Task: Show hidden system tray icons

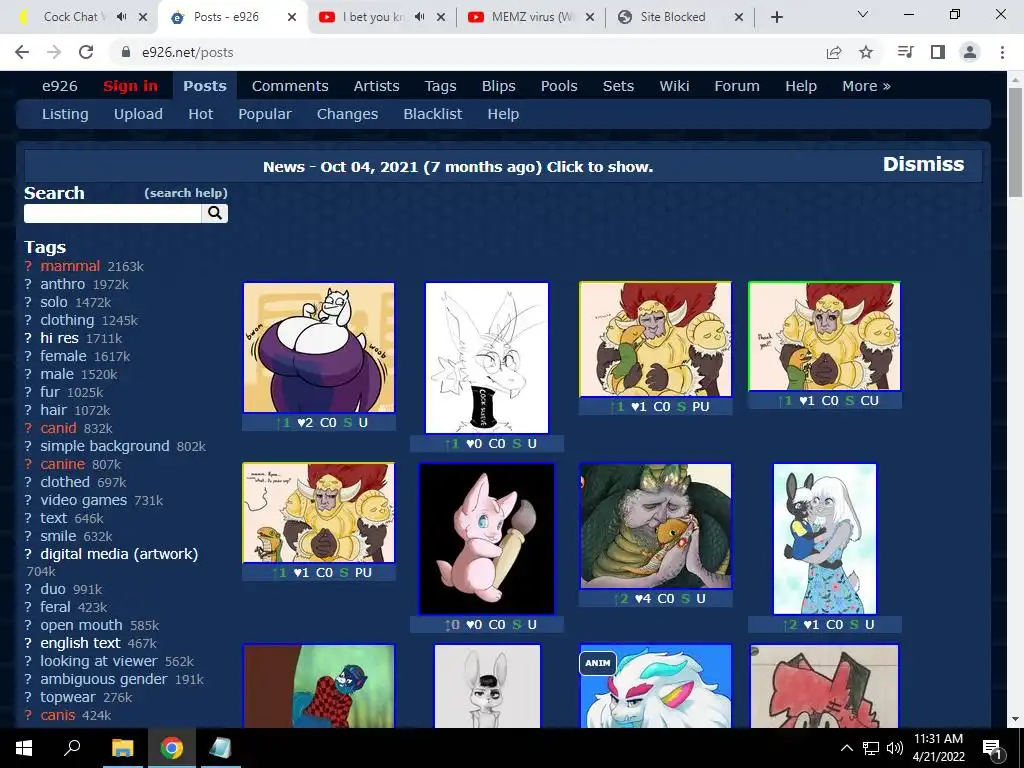Action: coord(846,748)
